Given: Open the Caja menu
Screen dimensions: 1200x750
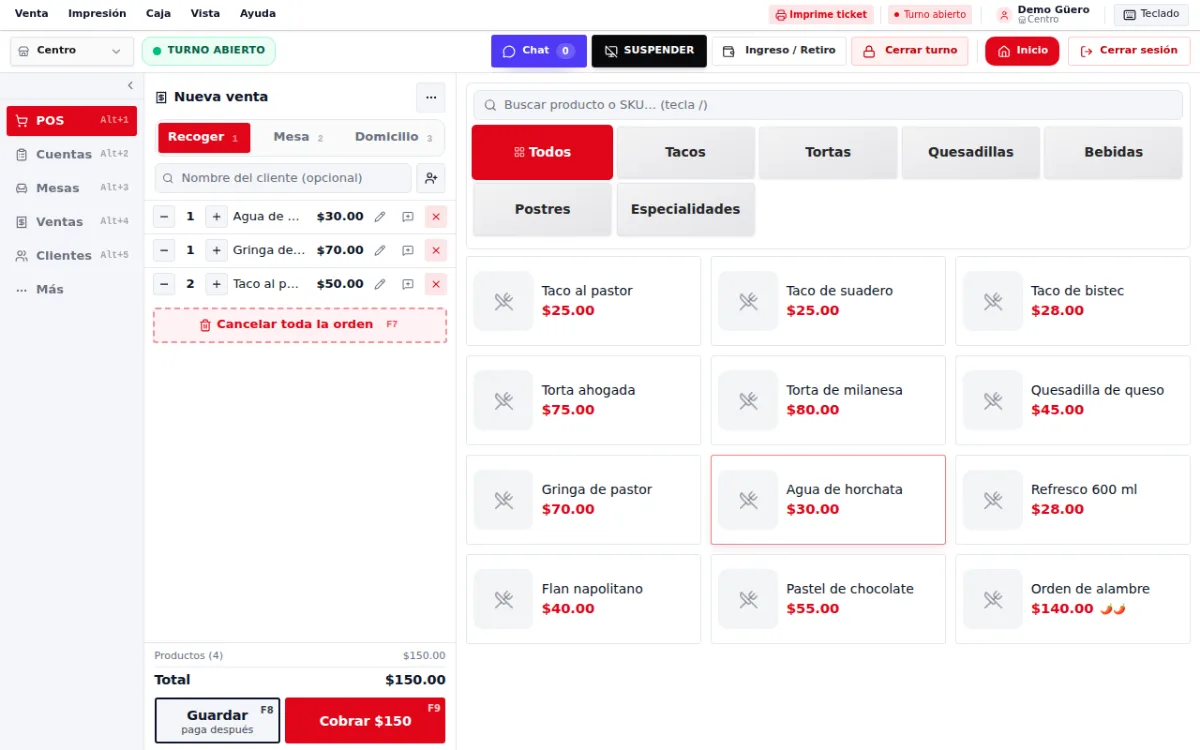Looking at the screenshot, I should pos(158,14).
